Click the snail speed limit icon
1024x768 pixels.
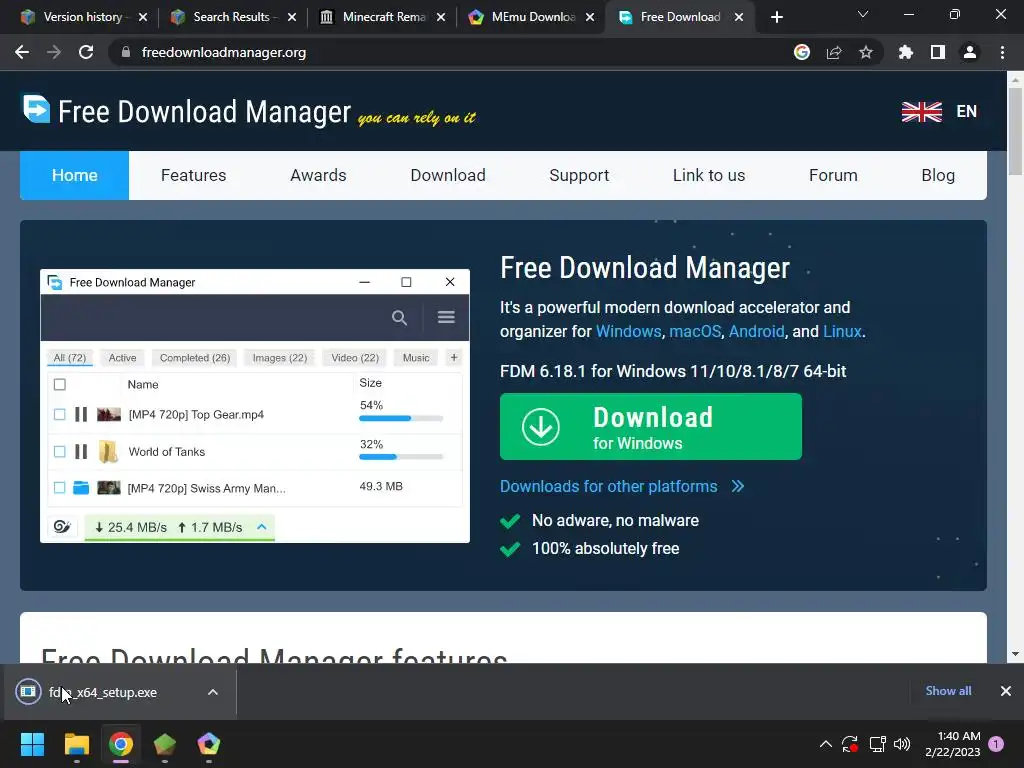[62, 526]
